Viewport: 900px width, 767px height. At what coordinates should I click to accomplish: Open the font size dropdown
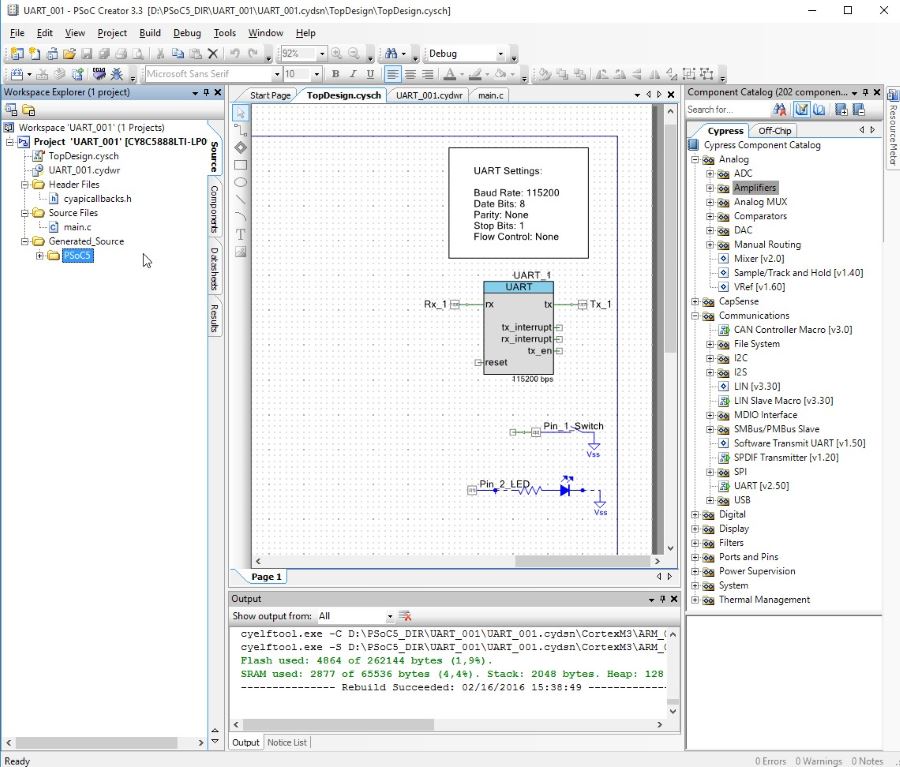[x=316, y=74]
